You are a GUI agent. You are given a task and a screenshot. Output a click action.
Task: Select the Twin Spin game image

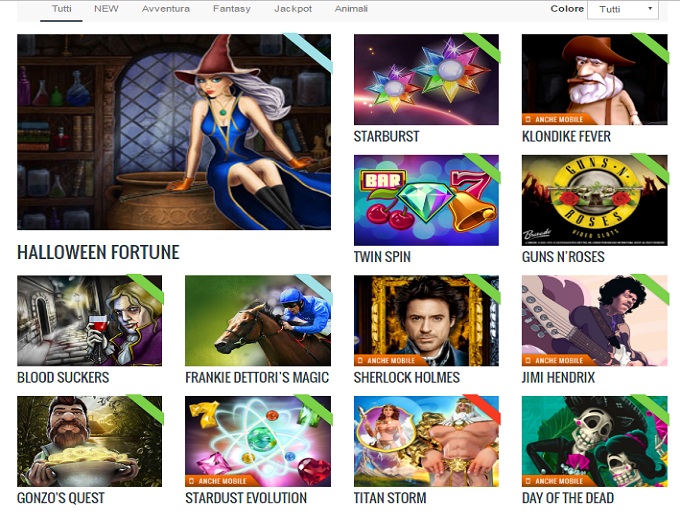[426, 200]
